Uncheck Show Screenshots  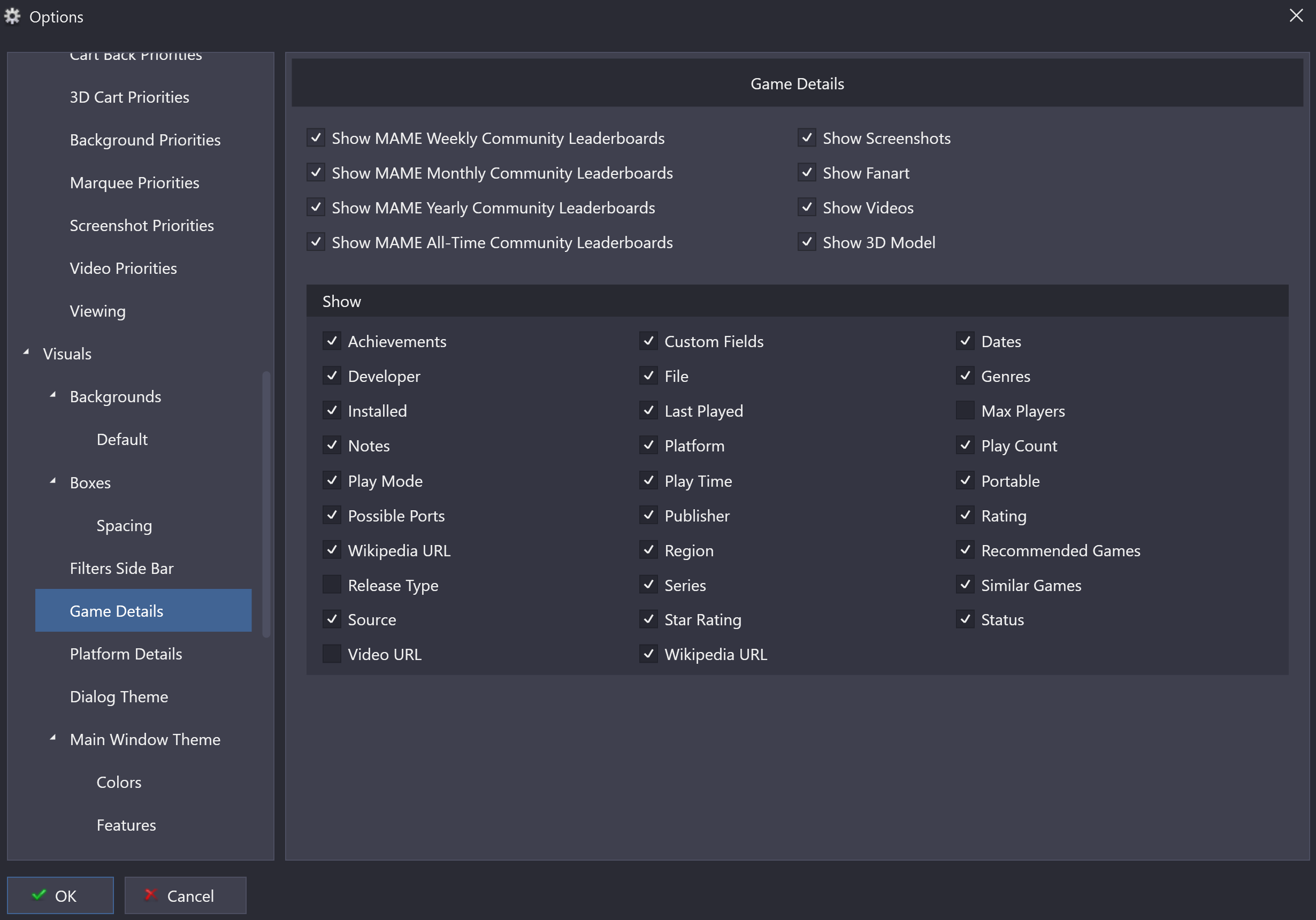point(807,137)
